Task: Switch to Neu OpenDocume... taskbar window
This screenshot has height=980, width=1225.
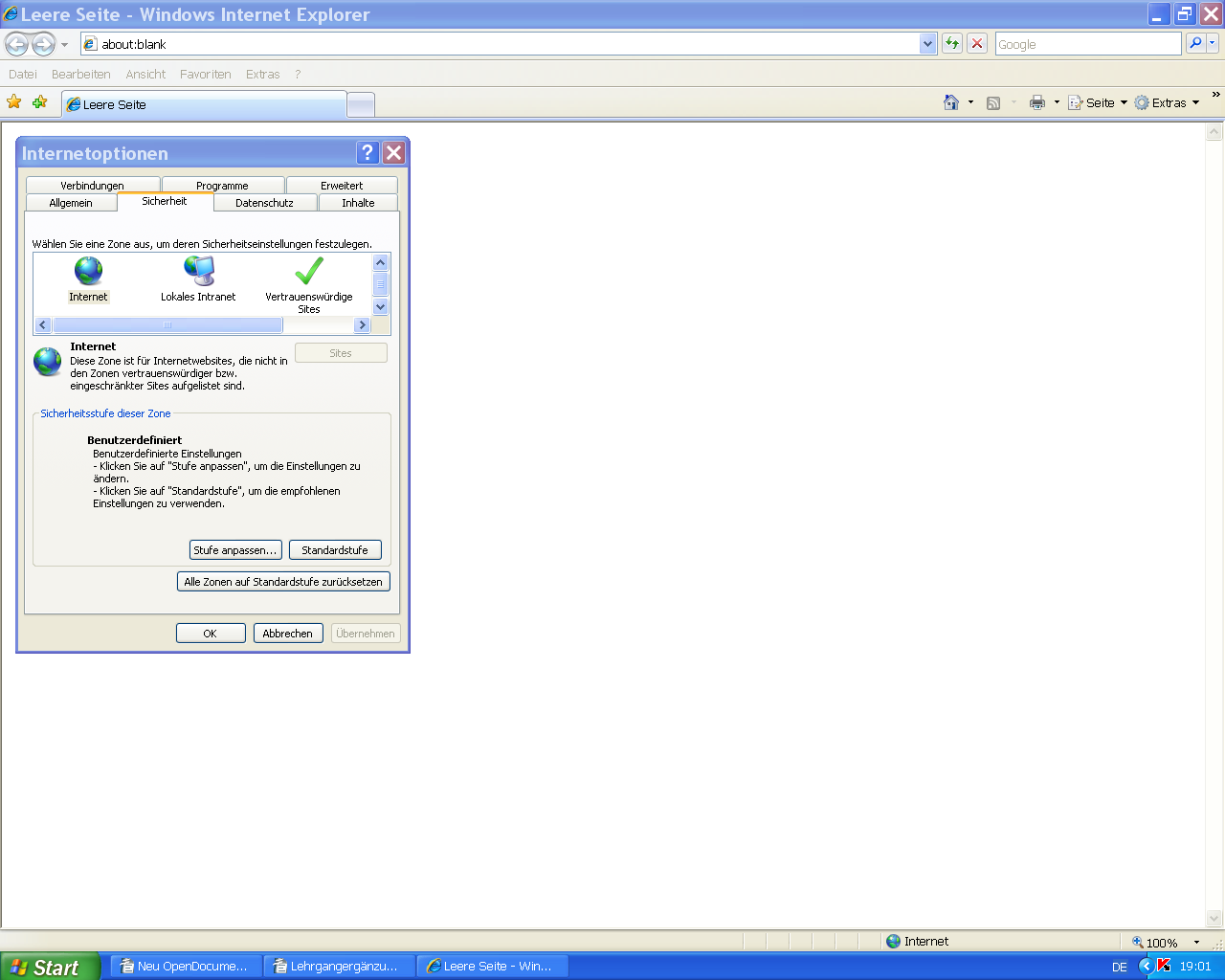Action: point(185,967)
